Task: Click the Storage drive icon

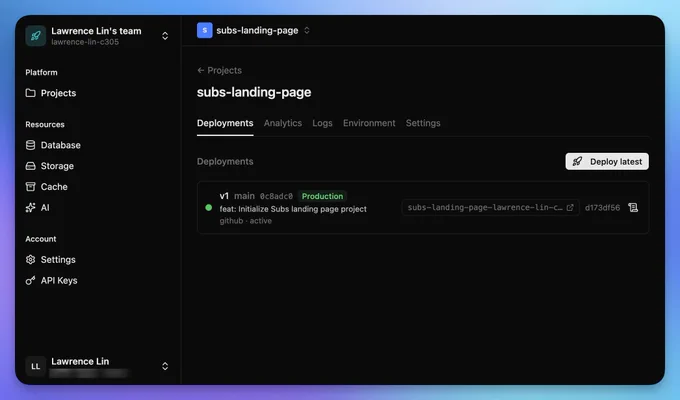Action: point(30,166)
